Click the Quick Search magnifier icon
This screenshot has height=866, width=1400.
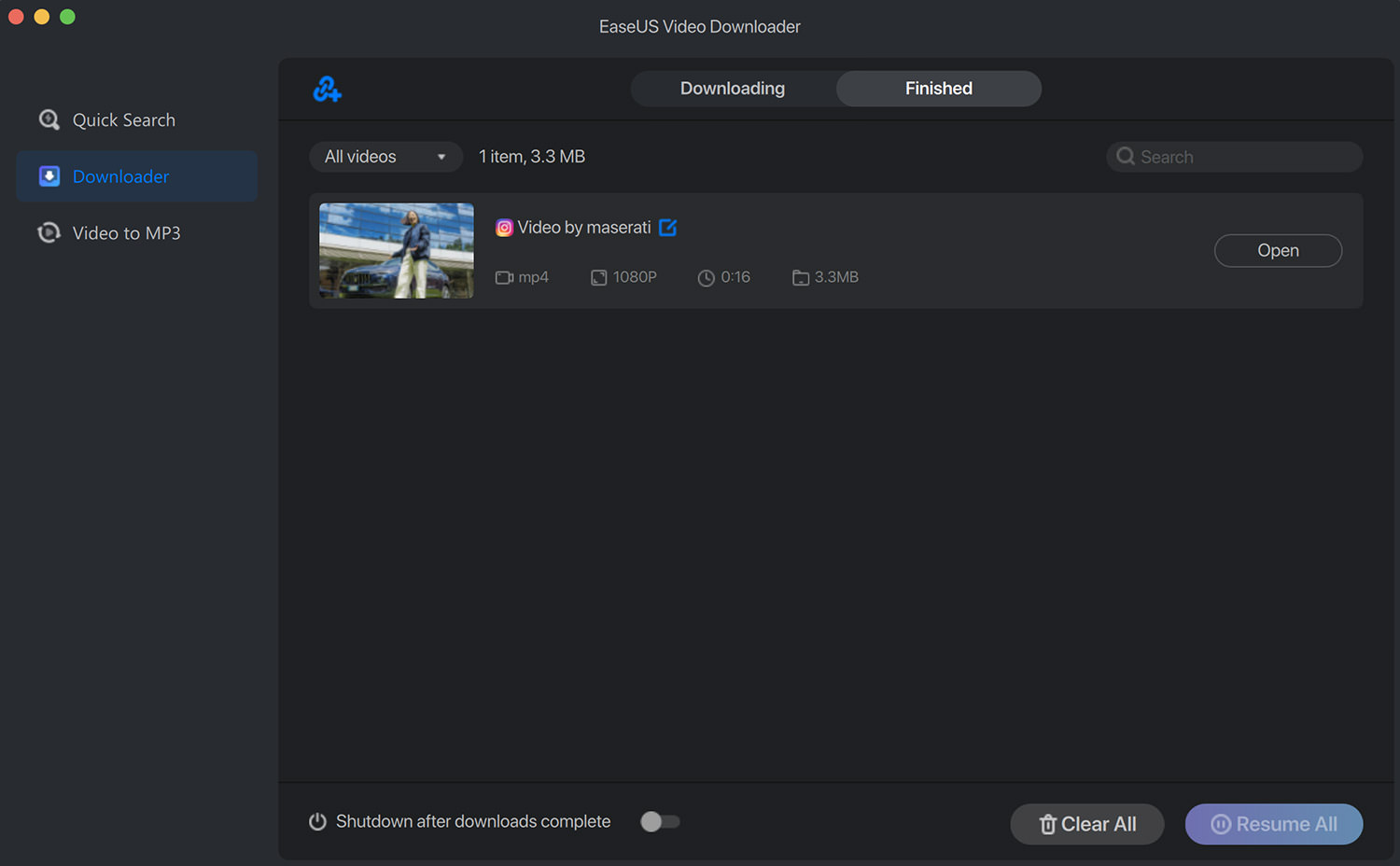click(49, 119)
